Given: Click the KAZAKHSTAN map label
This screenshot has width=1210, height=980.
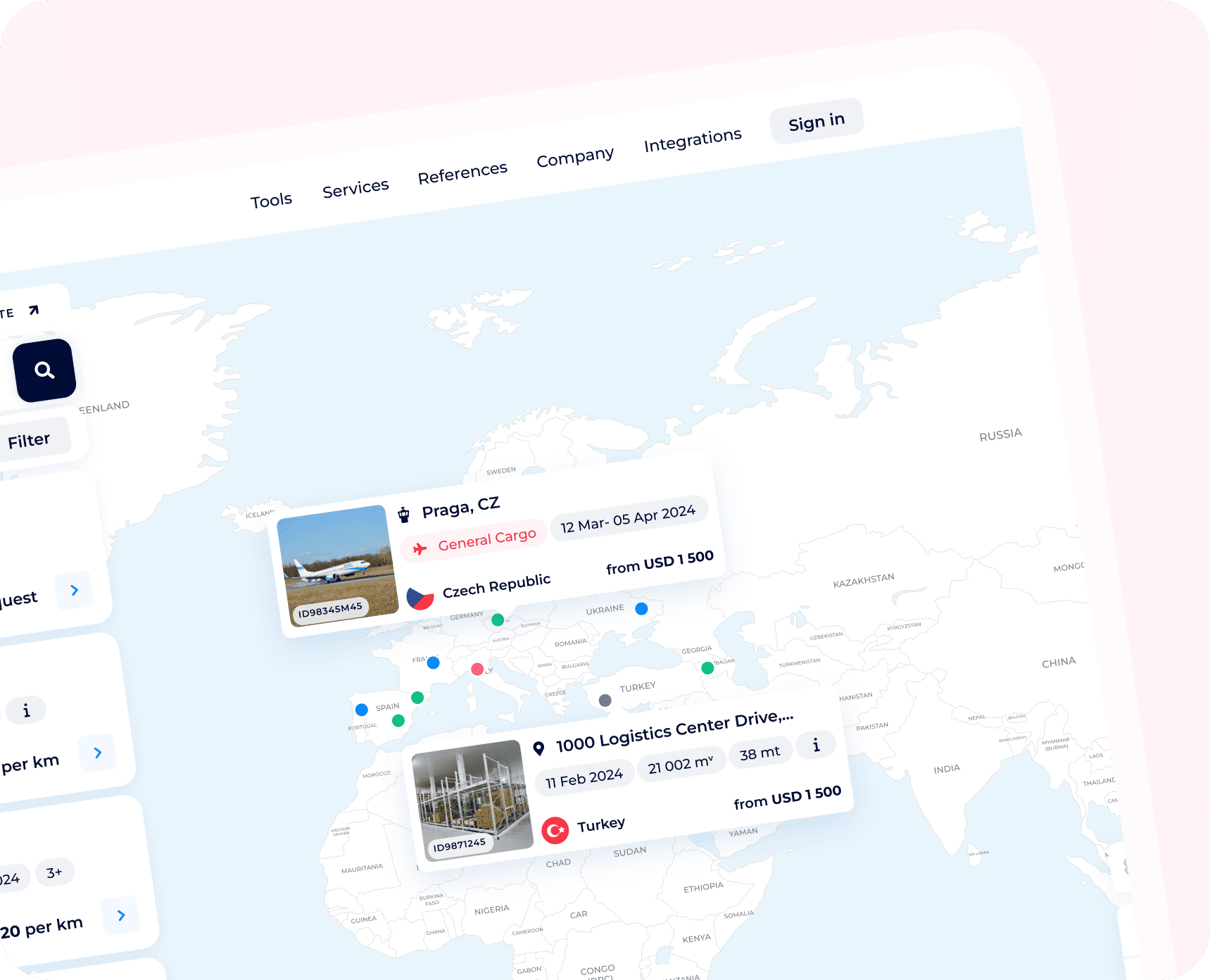Looking at the screenshot, I should (x=864, y=580).
